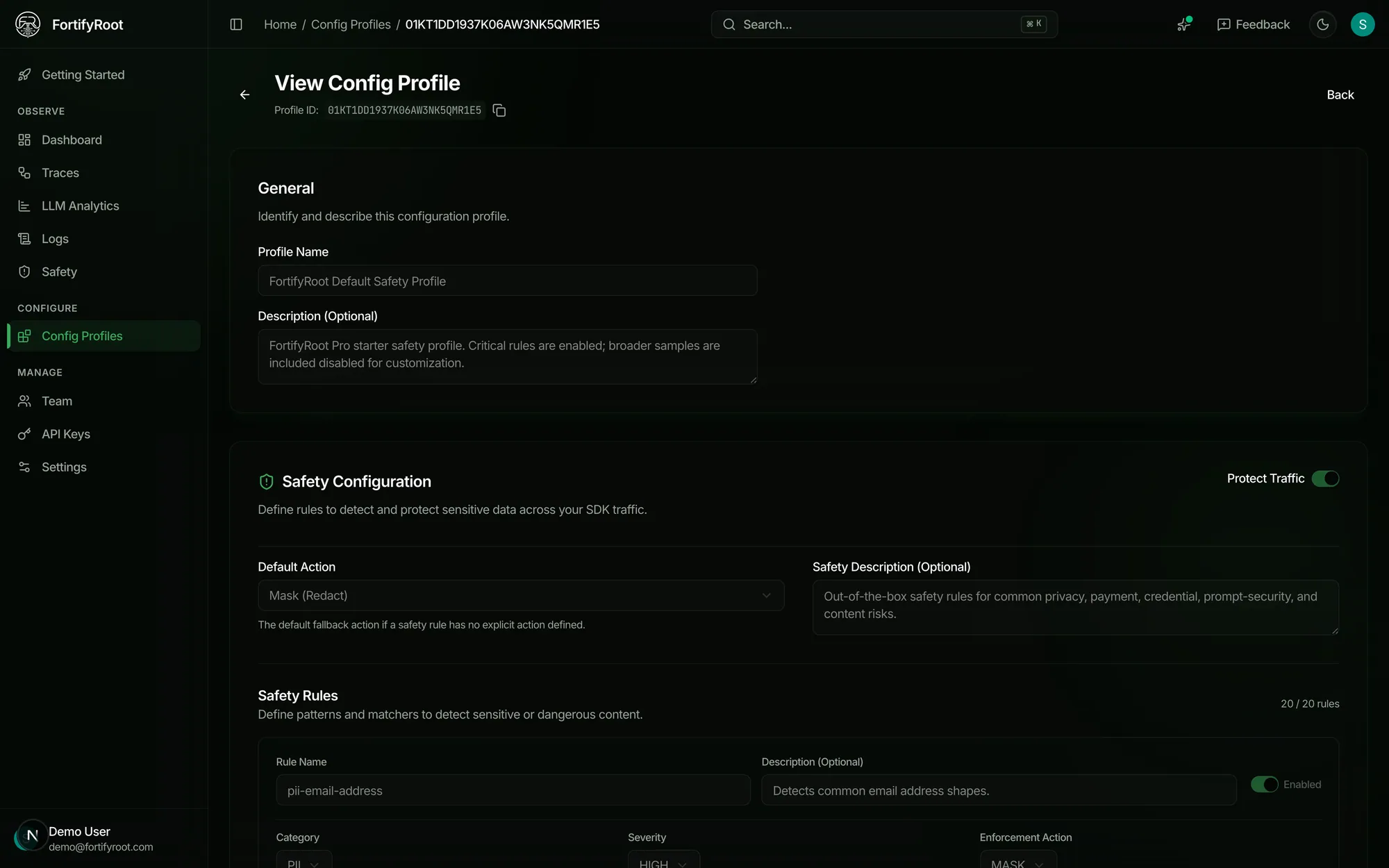
Task: Click the Back button at top right
Action: 1340,94
